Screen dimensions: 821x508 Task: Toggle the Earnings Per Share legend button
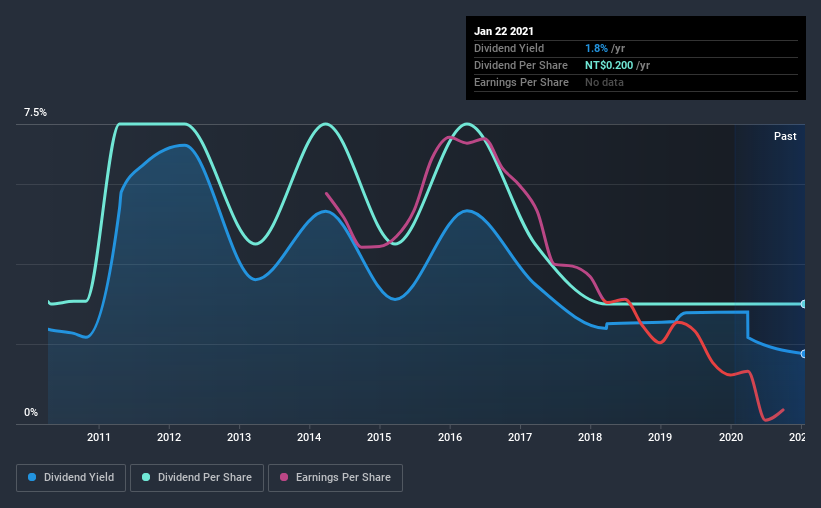(x=335, y=478)
